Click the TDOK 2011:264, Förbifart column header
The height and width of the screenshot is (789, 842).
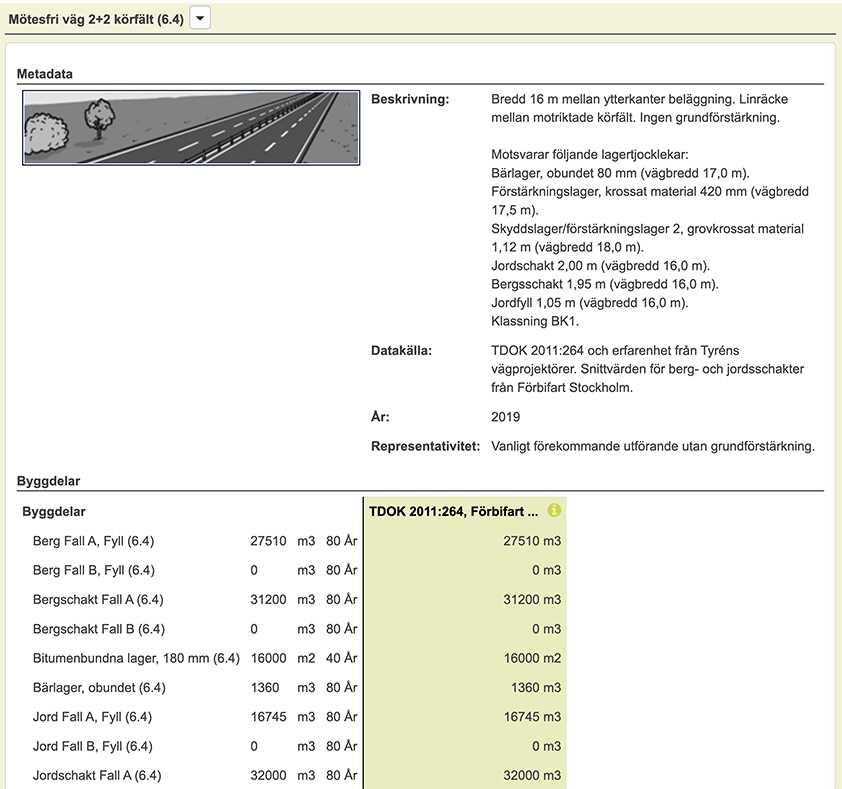453,511
